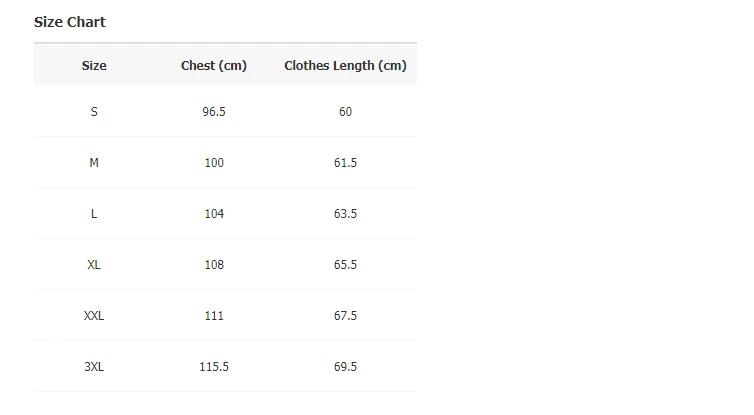This screenshot has height=415, width=754.
Task: Click chest value 111
Action: click(214, 316)
